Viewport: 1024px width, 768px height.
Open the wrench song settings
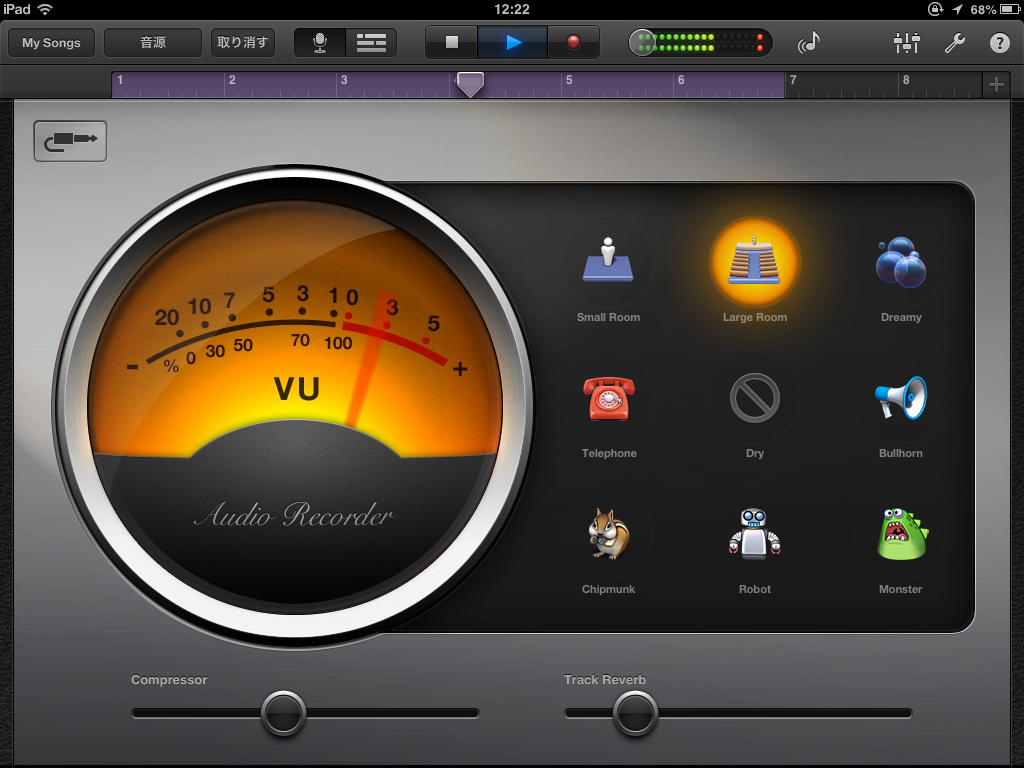(954, 42)
